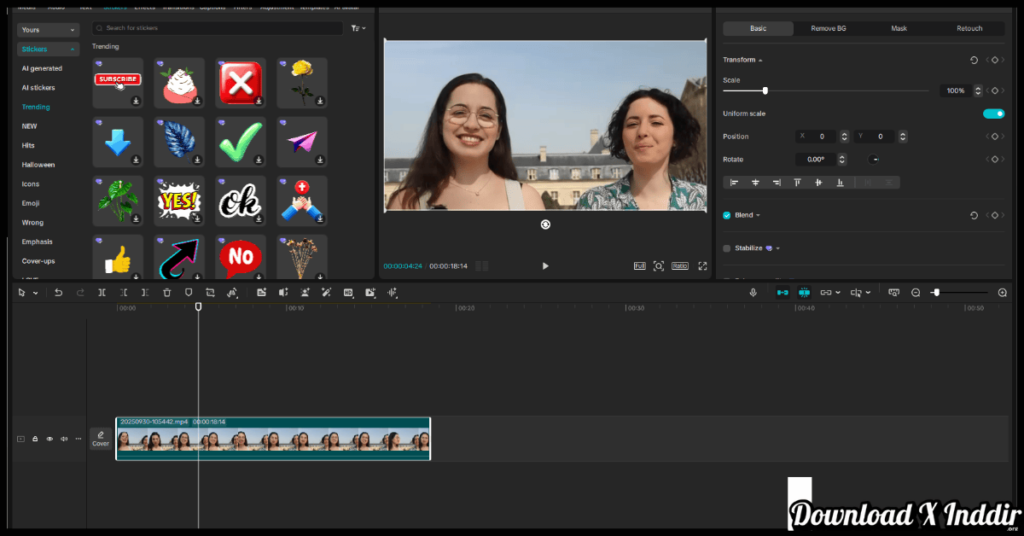Click the align bottom icon
Image resolution: width=1024 pixels, height=536 pixels.
(840, 183)
